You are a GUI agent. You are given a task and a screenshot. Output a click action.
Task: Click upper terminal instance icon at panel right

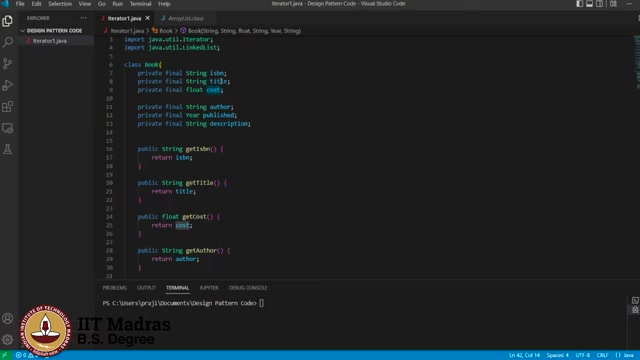pos(635,300)
